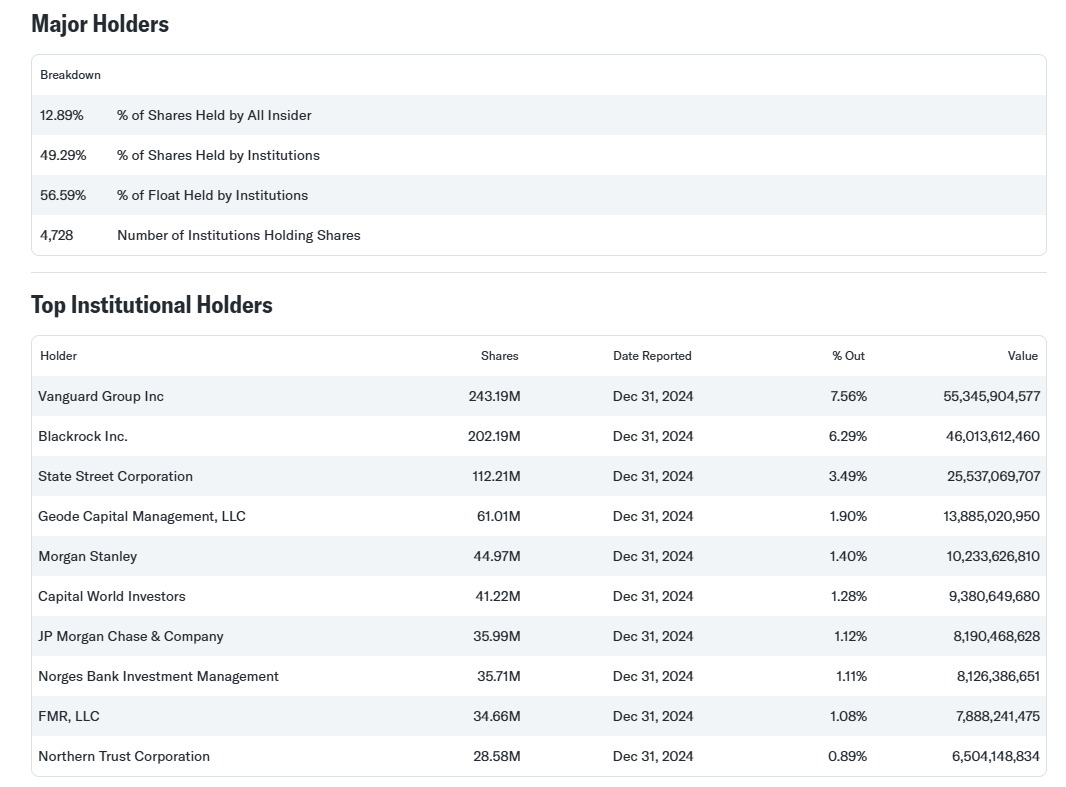Click the date reported in Blackrock's row
Viewport: 1066px width, 787px height.
pyautogui.click(x=653, y=436)
